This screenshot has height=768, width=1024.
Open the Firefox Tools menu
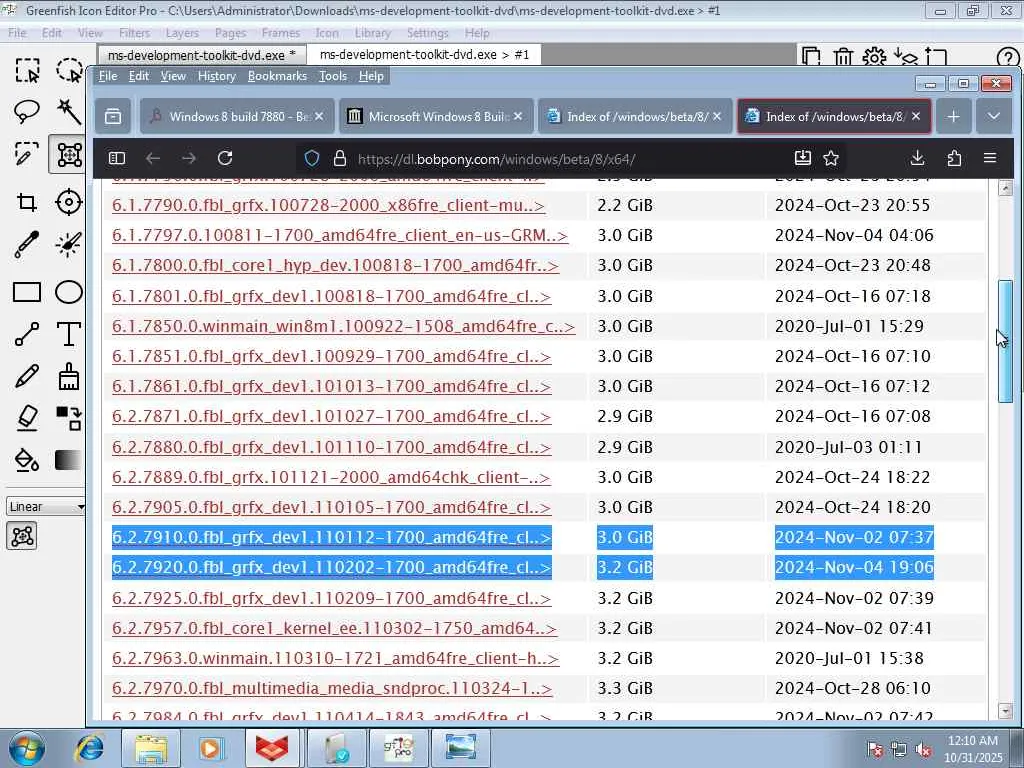[332, 76]
